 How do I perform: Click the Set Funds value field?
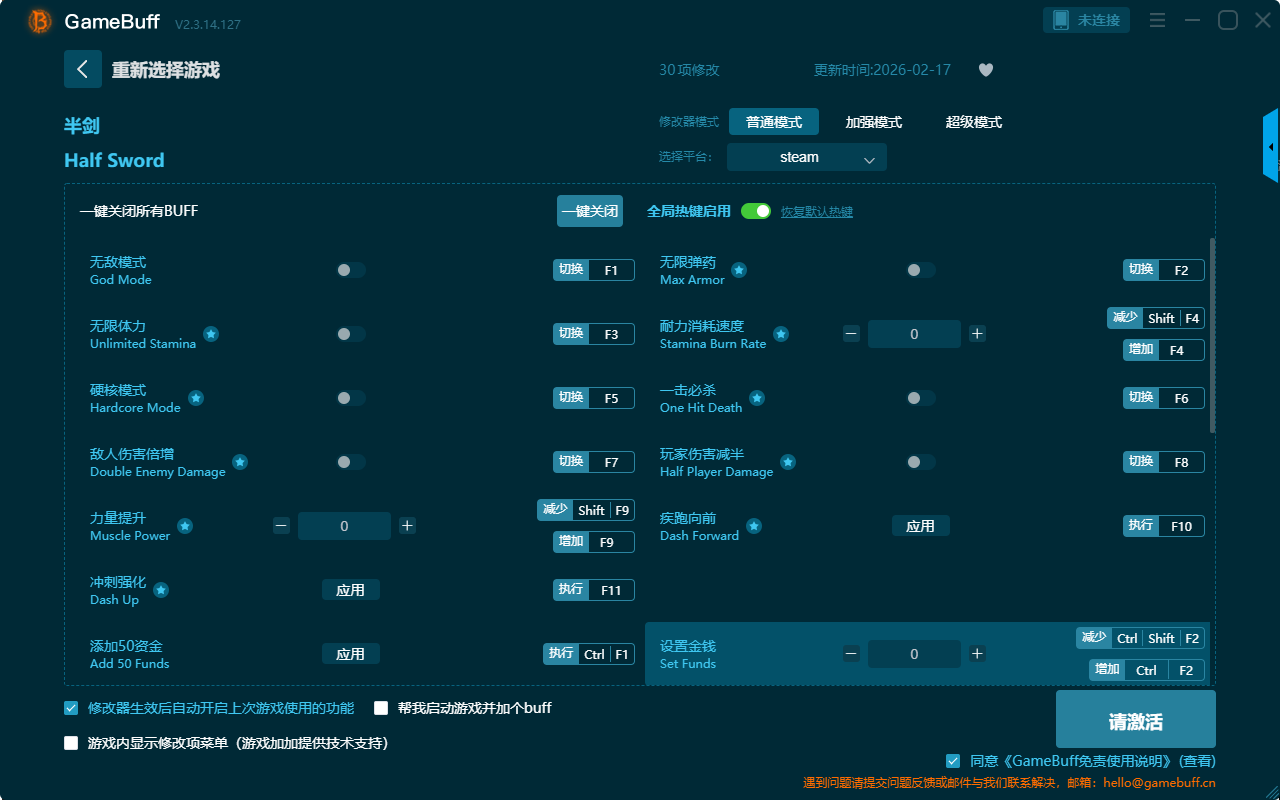coord(914,654)
